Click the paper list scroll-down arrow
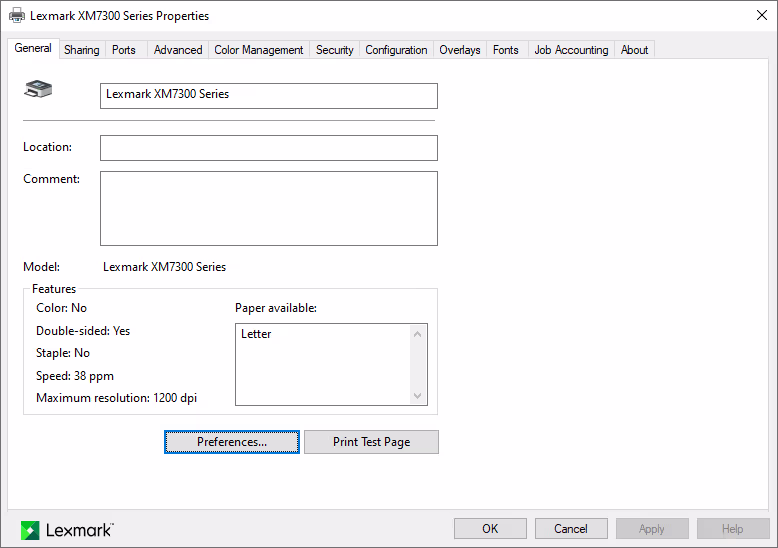The width and height of the screenshot is (778, 548). 417,396
